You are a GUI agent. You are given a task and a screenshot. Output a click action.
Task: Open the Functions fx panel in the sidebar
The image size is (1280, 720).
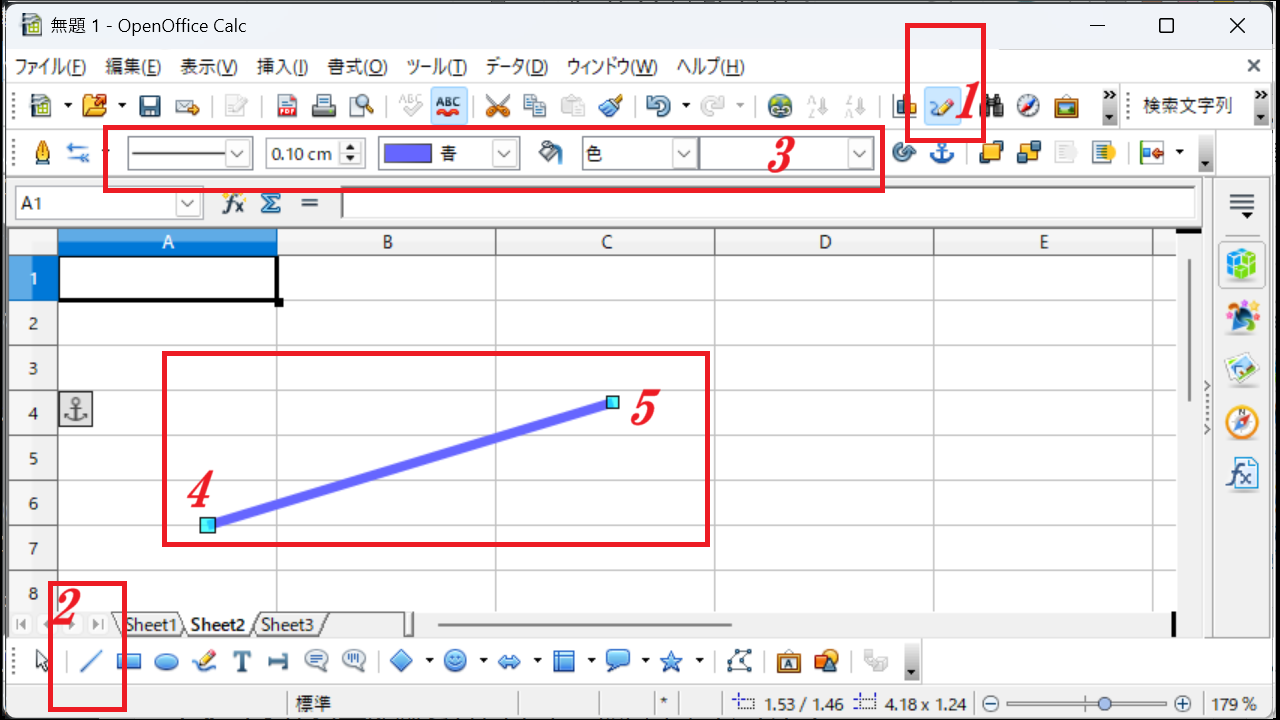(1241, 475)
